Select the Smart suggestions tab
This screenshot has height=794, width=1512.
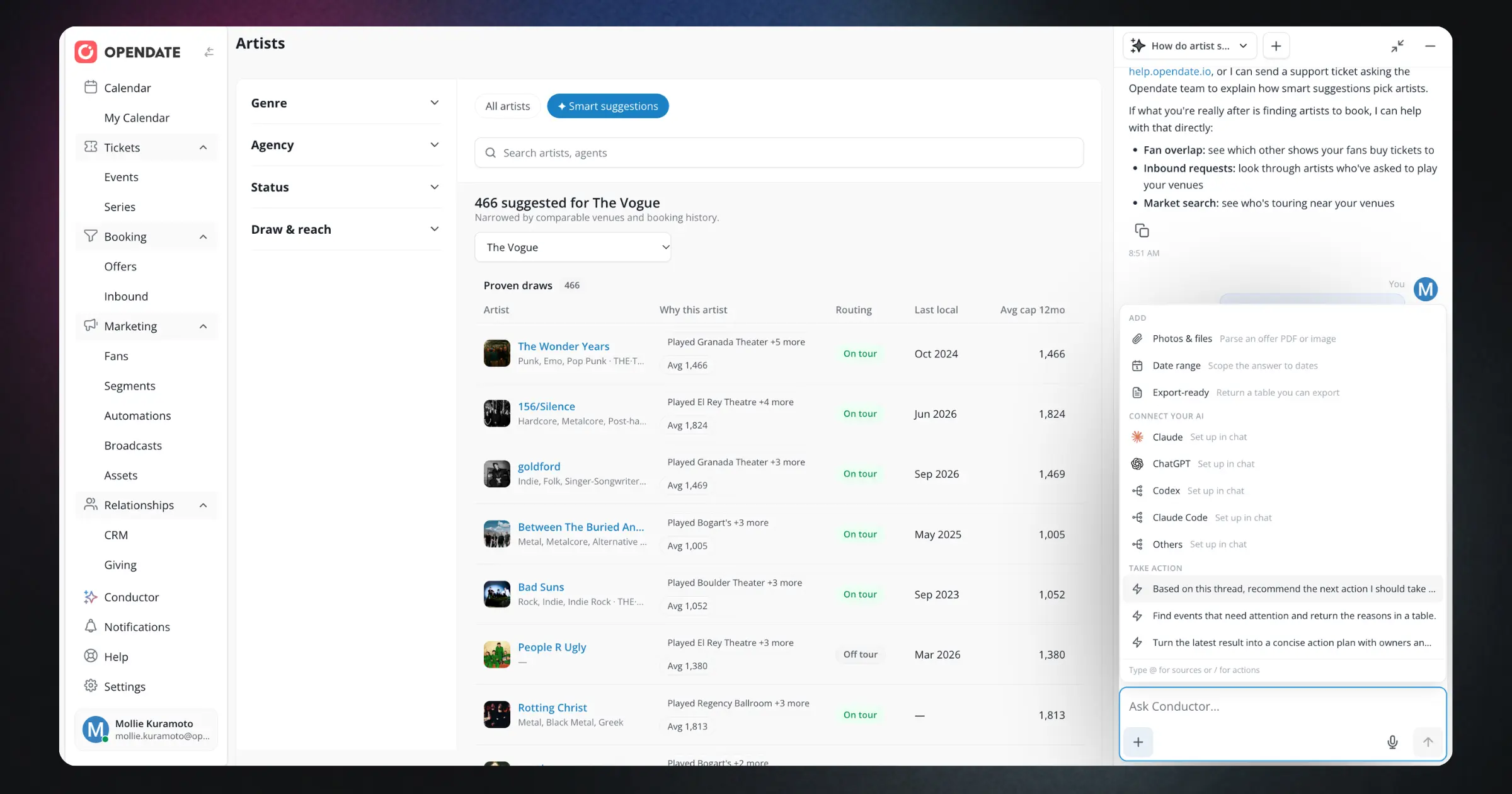pyautogui.click(x=607, y=106)
